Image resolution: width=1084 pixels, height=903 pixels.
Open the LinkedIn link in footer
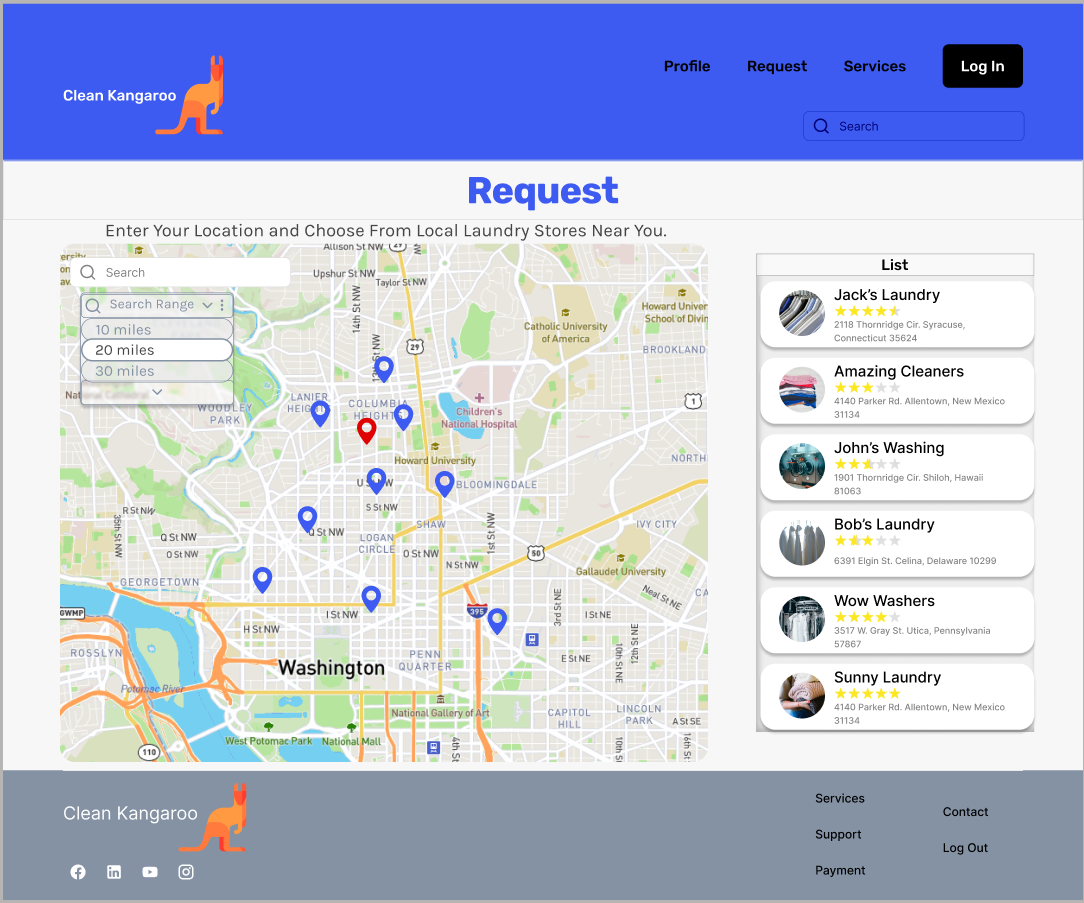[x=114, y=872]
